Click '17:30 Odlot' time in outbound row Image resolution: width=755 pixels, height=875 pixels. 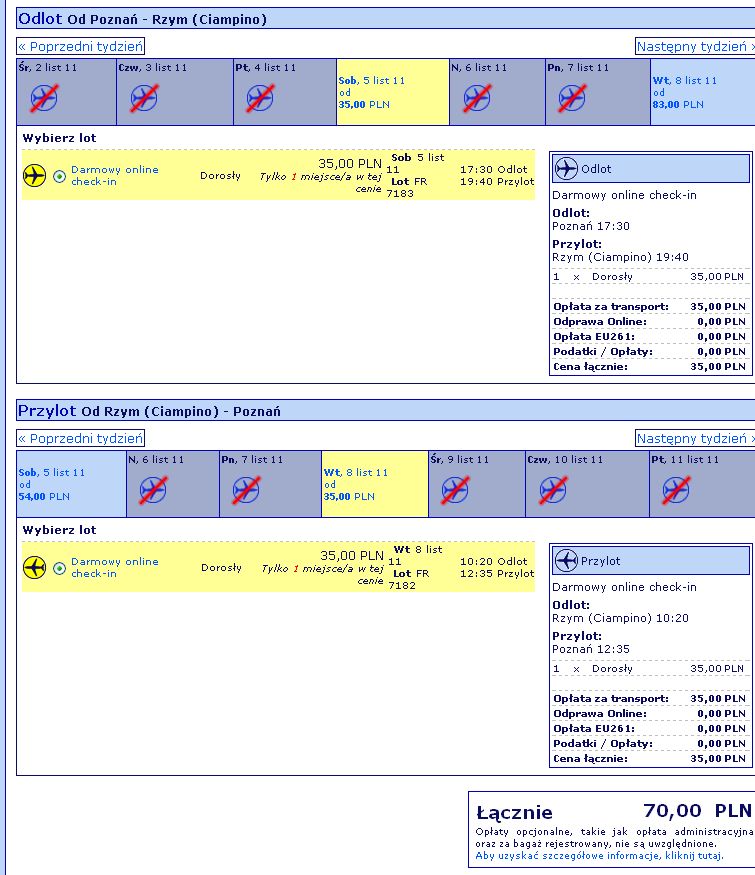pos(493,169)
